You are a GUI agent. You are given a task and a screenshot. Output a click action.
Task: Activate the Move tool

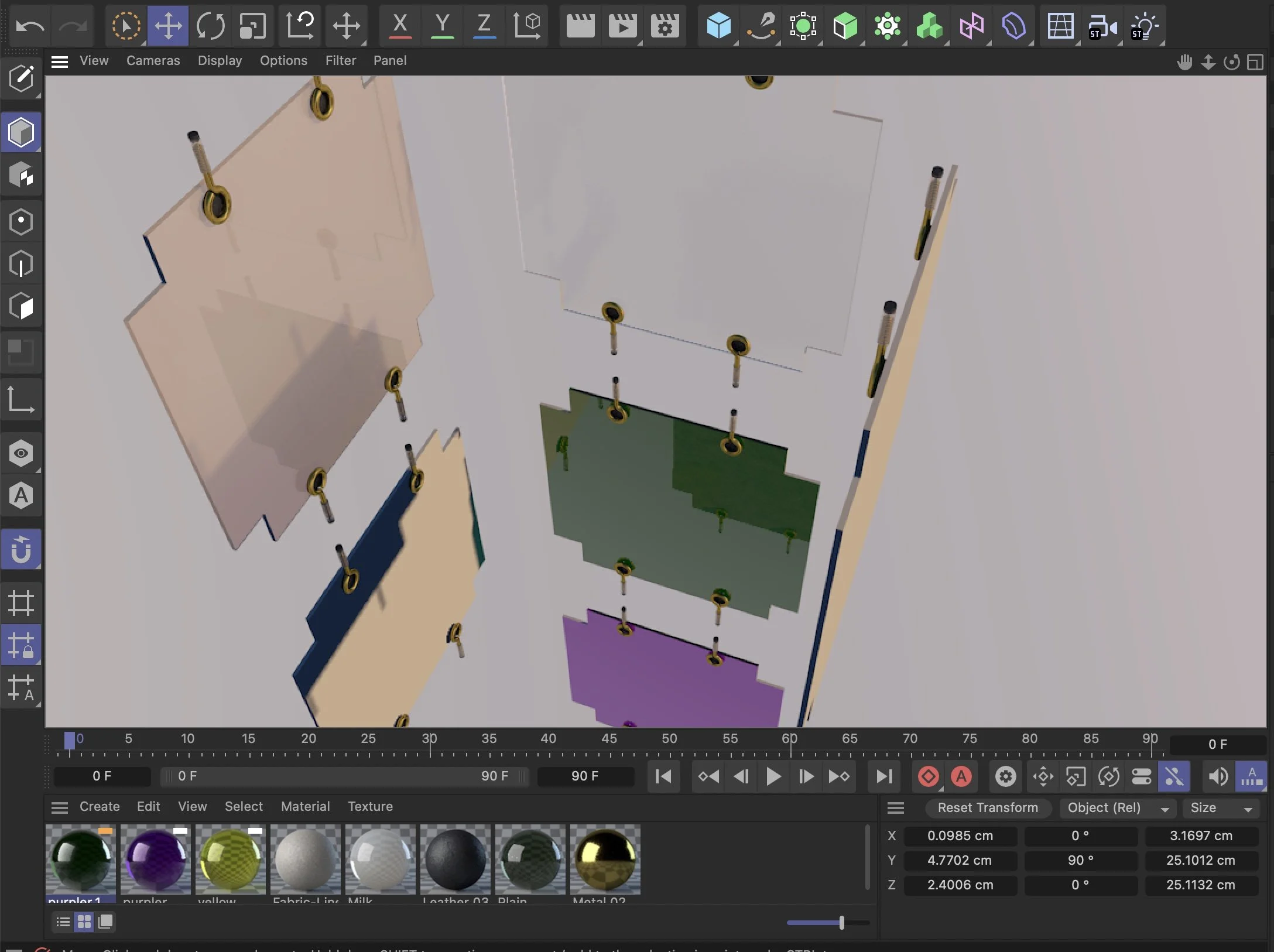tap(168, 26)
